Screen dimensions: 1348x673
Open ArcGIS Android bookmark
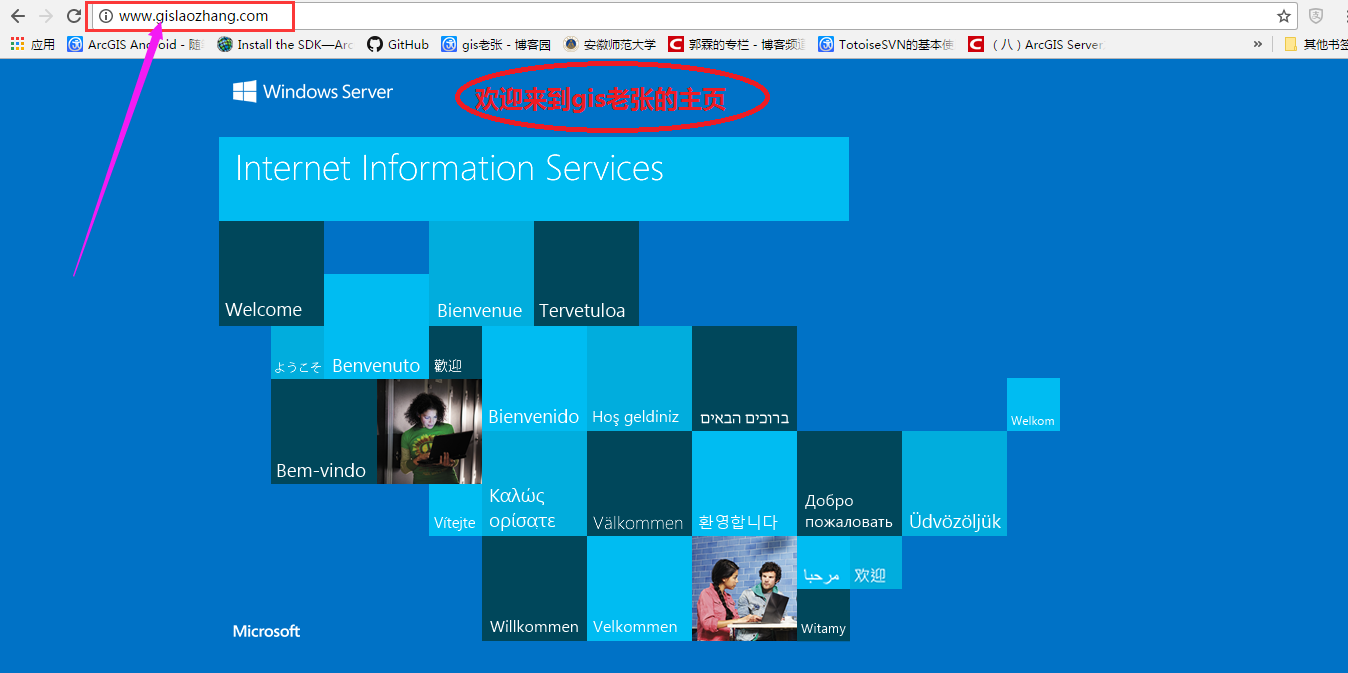point(134,44)
